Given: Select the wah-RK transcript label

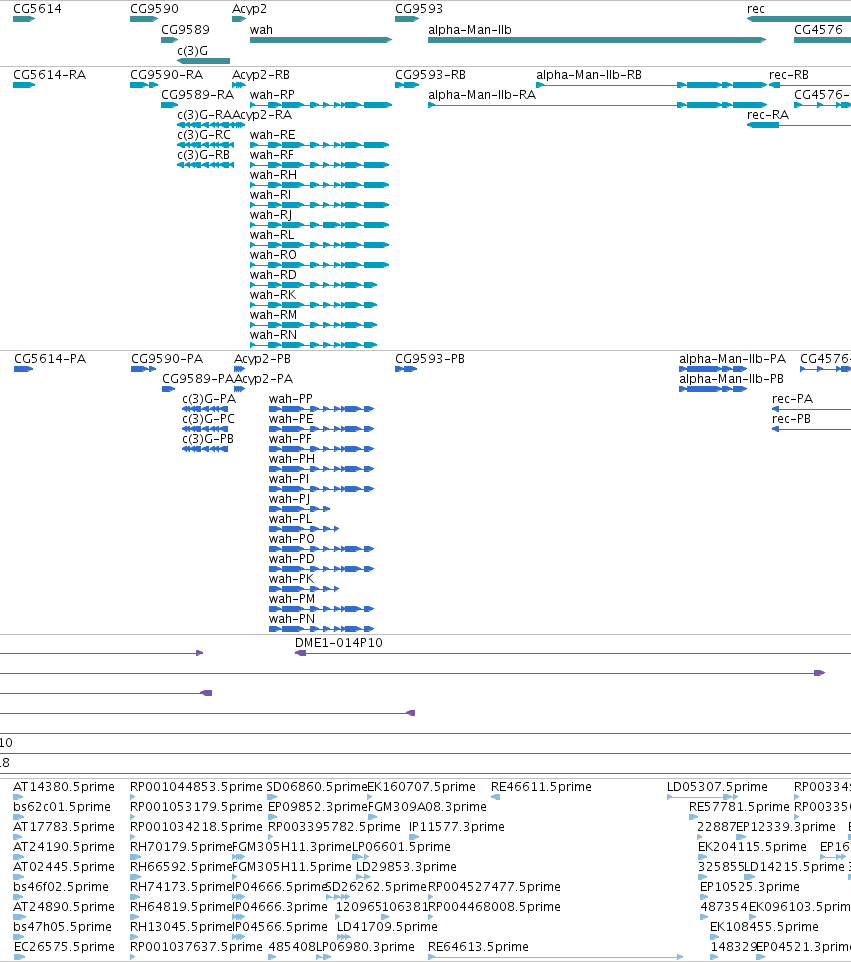Looking at the screenshot, I should coord(273,295).
